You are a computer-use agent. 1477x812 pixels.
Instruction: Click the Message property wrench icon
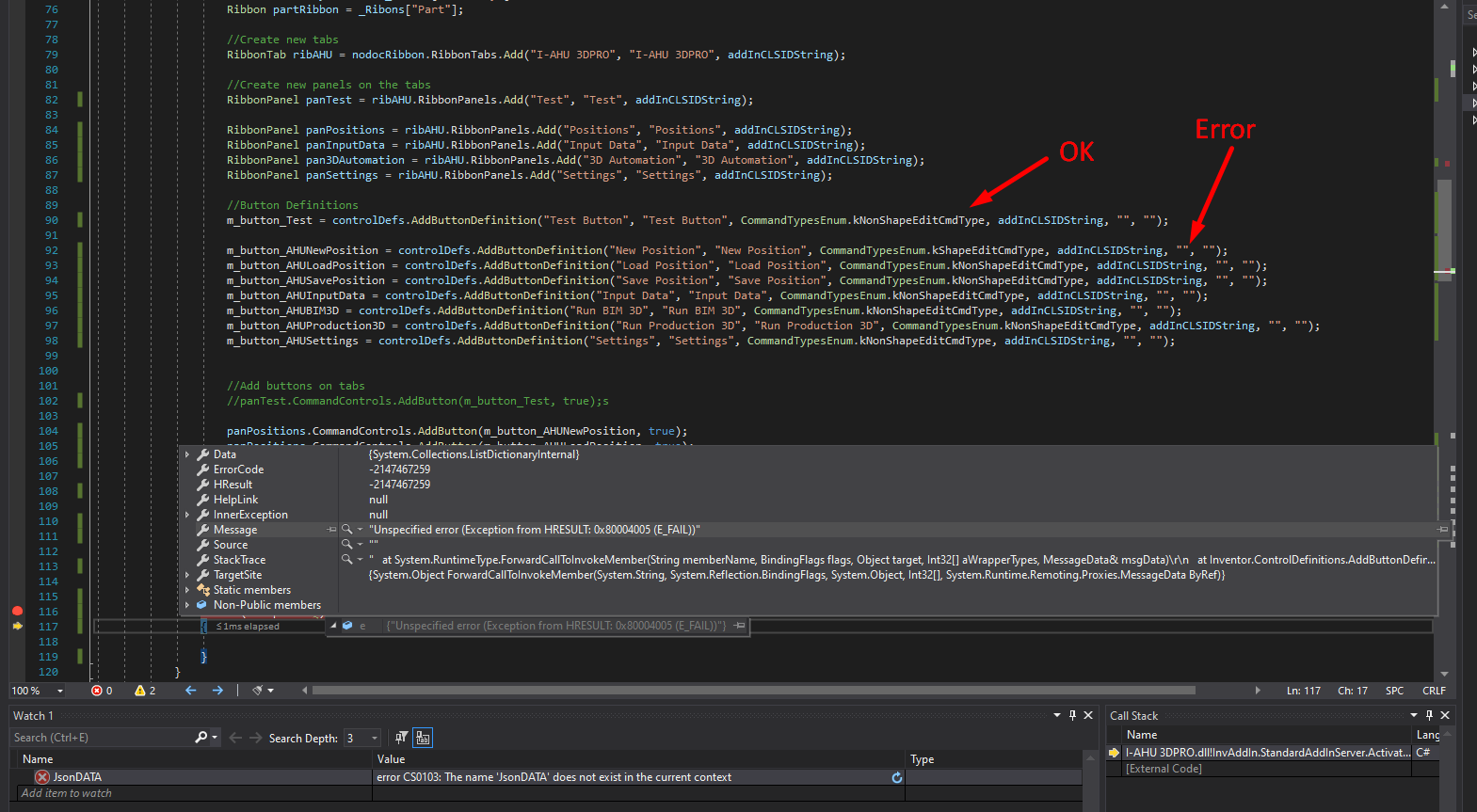coord(202,530)
